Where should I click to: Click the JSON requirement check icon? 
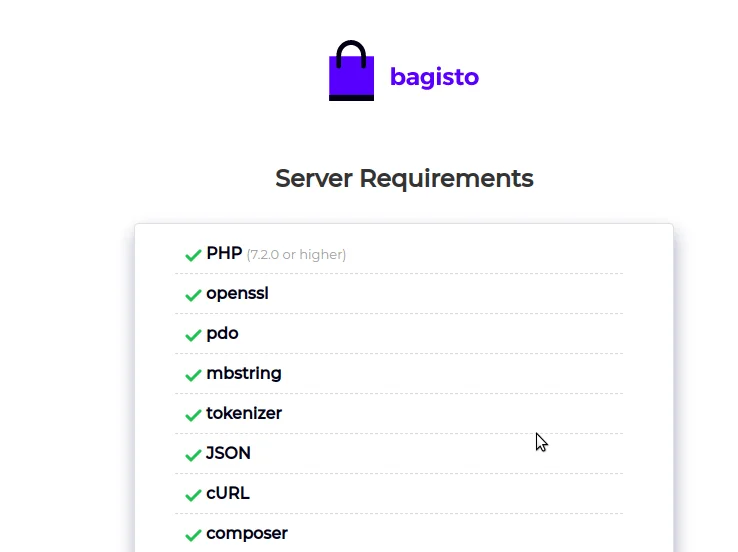[193, 455]
